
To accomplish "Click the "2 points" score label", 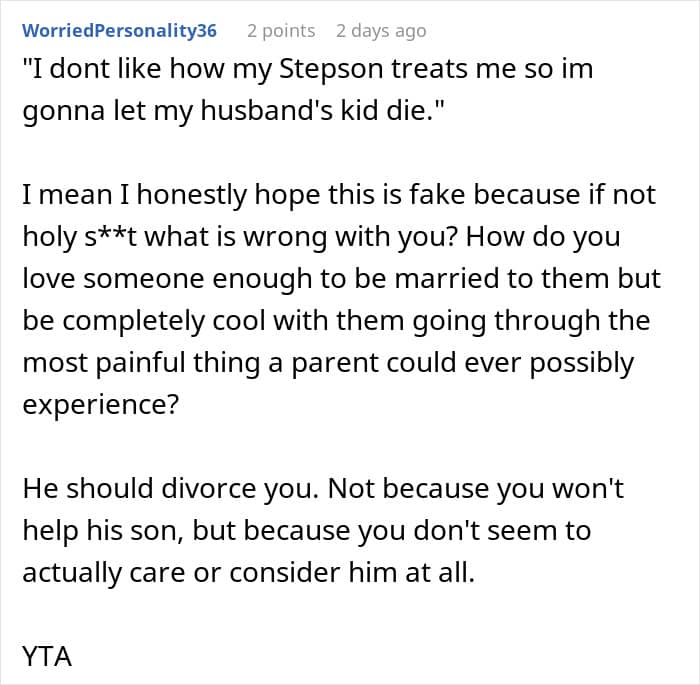I will pos(281,31).
